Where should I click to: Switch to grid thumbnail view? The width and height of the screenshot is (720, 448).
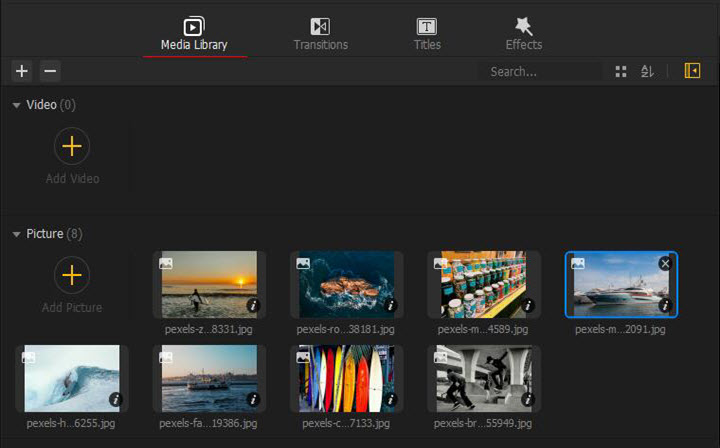click(x=621, y=71)
